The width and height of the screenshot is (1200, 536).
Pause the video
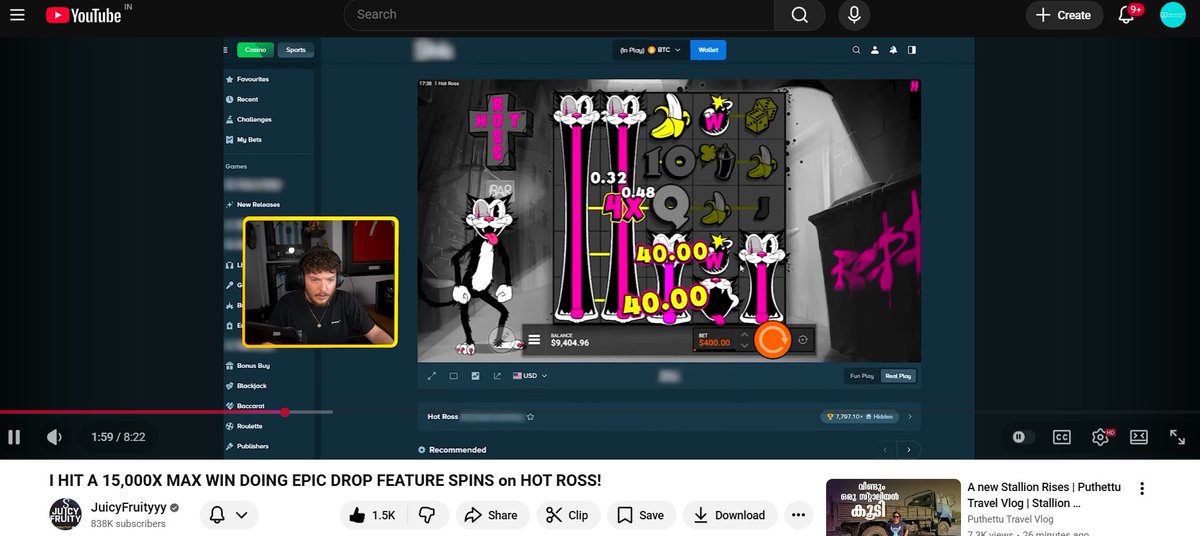tap(14, 437)
